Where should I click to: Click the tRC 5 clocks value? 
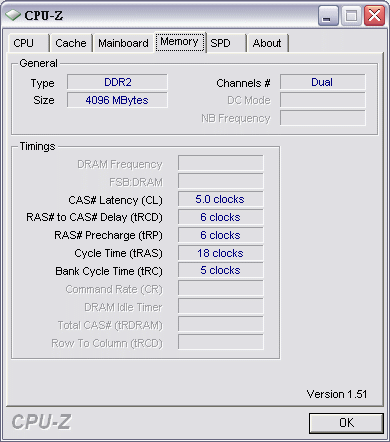coord(221,270)
